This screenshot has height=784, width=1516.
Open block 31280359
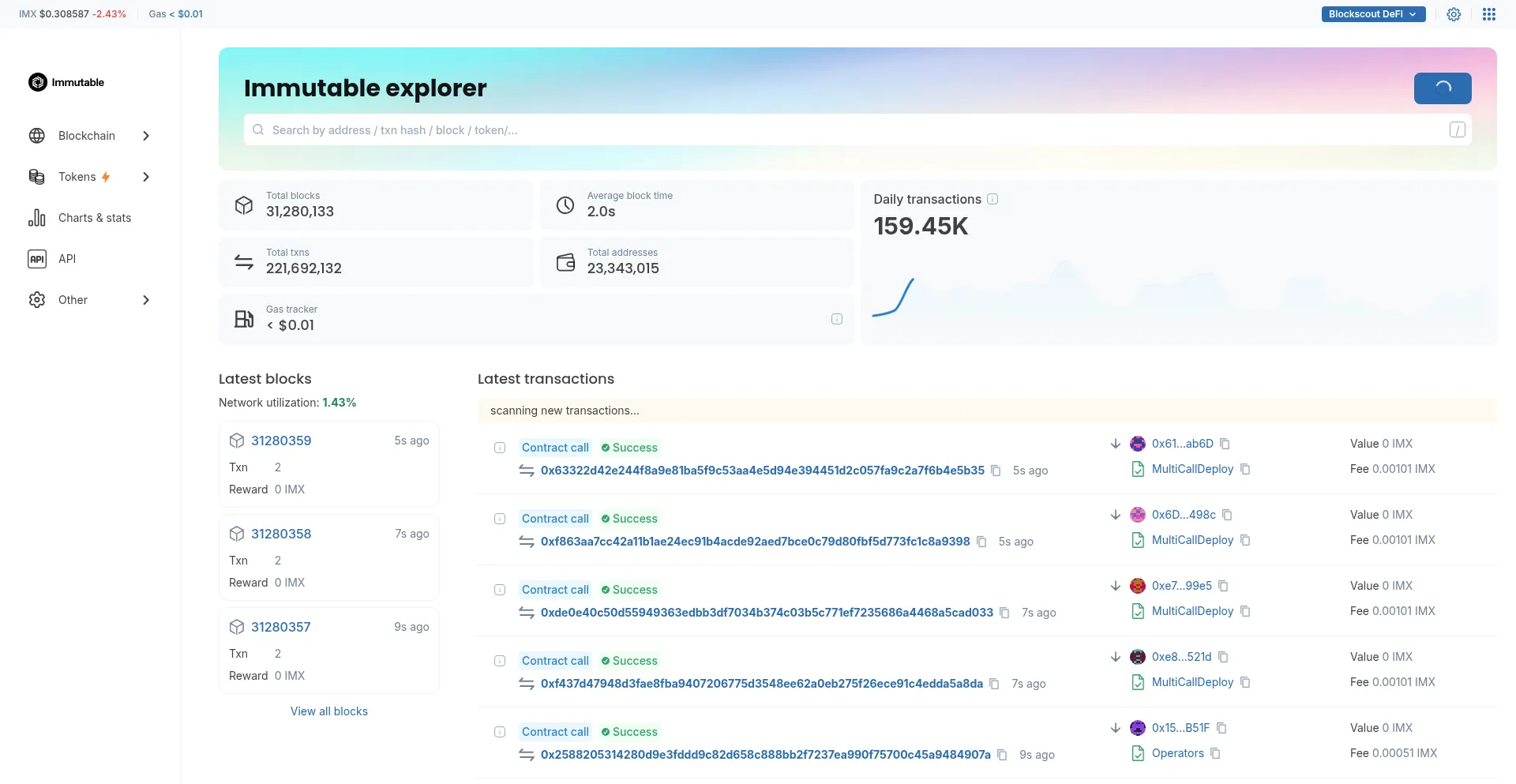281,441
